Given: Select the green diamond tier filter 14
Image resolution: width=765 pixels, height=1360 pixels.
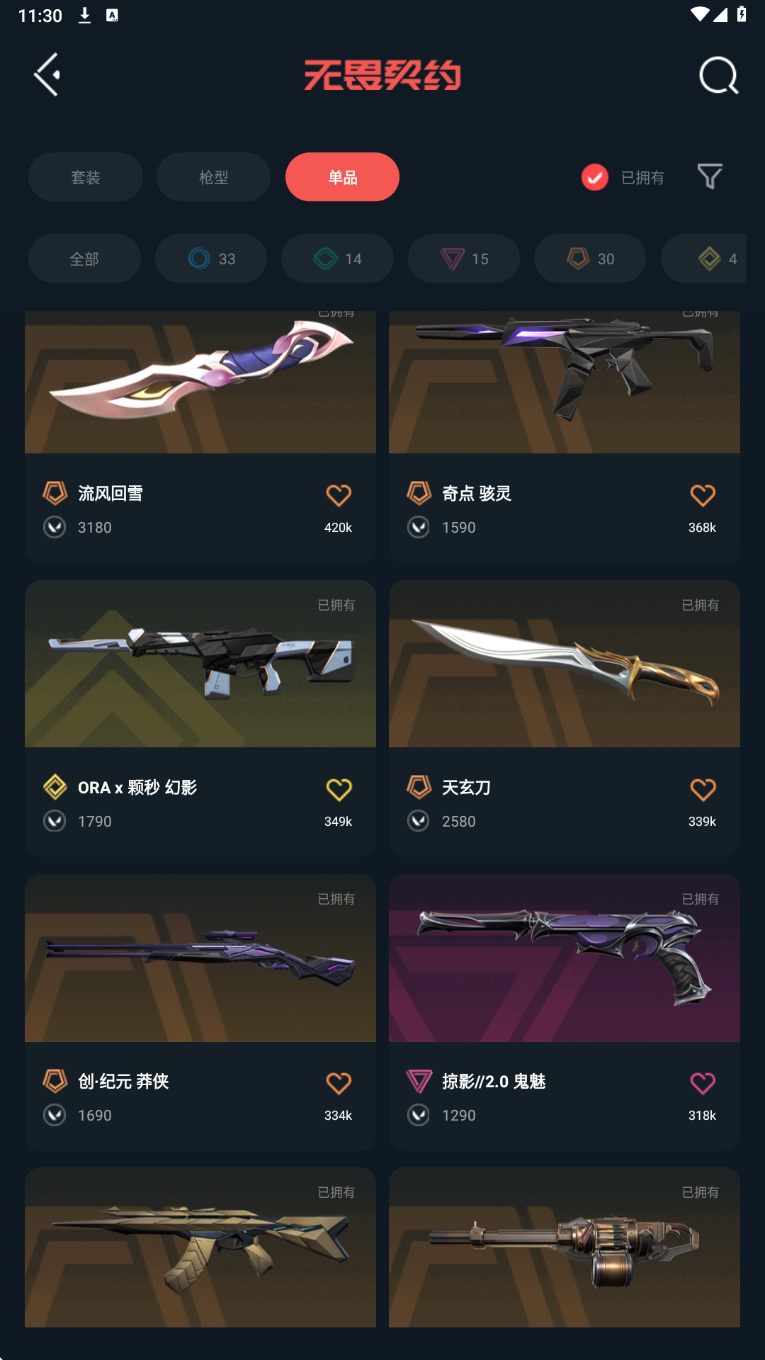Looking at the screenshot, I should click(x=338, y=259).
